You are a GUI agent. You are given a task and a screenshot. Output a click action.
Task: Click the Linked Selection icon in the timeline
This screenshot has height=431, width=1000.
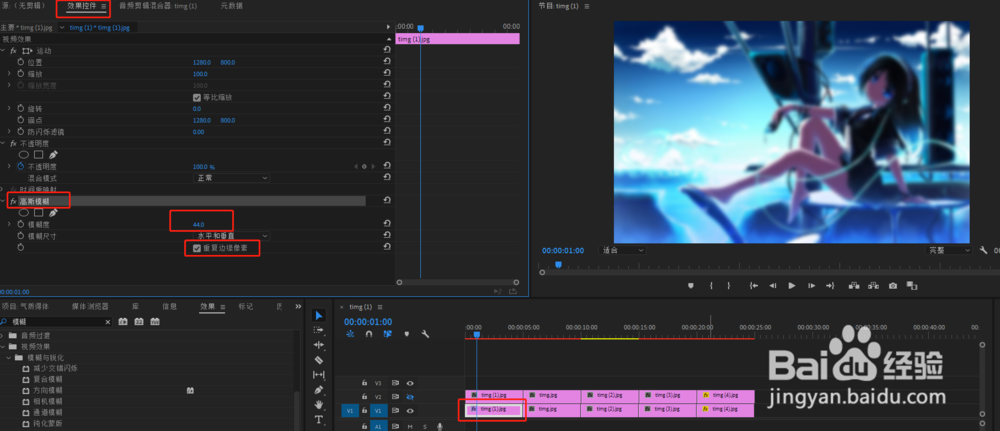click(x=387, y=333)
